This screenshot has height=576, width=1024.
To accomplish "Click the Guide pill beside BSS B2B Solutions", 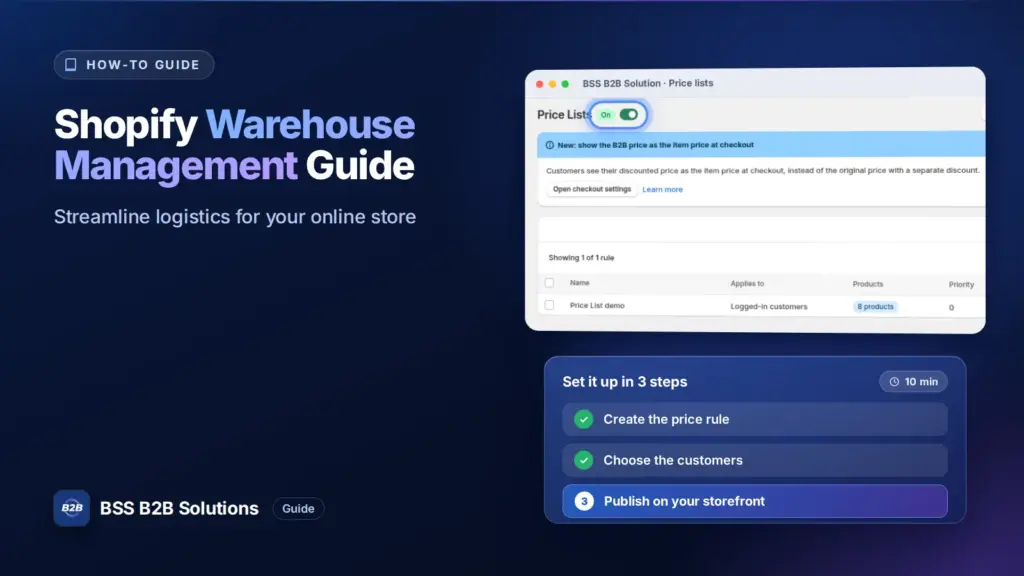I will (x=298, y=508).
